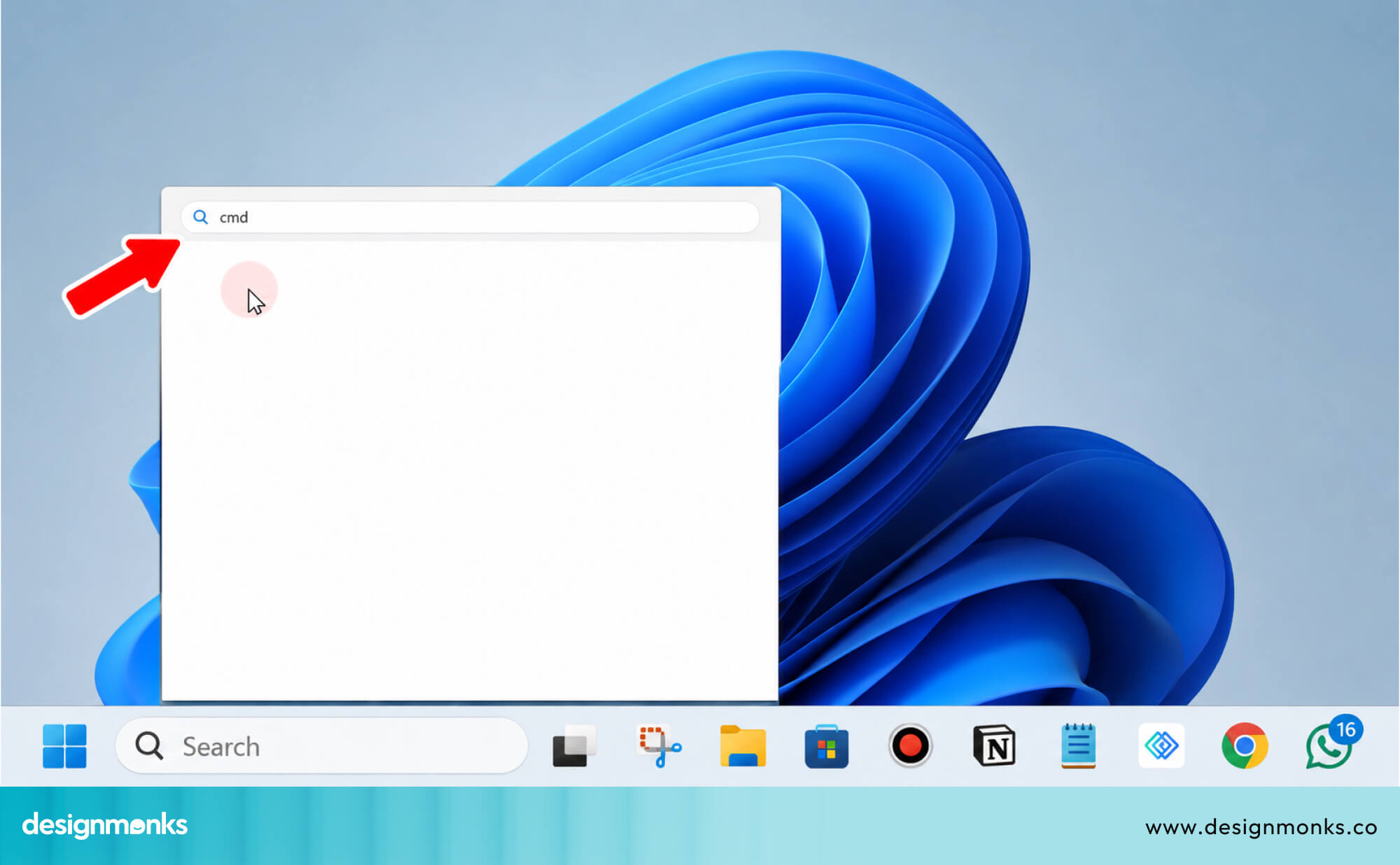Screen dimensions: 1400x865
Task: Click the taskbar Search box
Action: click(321, 746)
